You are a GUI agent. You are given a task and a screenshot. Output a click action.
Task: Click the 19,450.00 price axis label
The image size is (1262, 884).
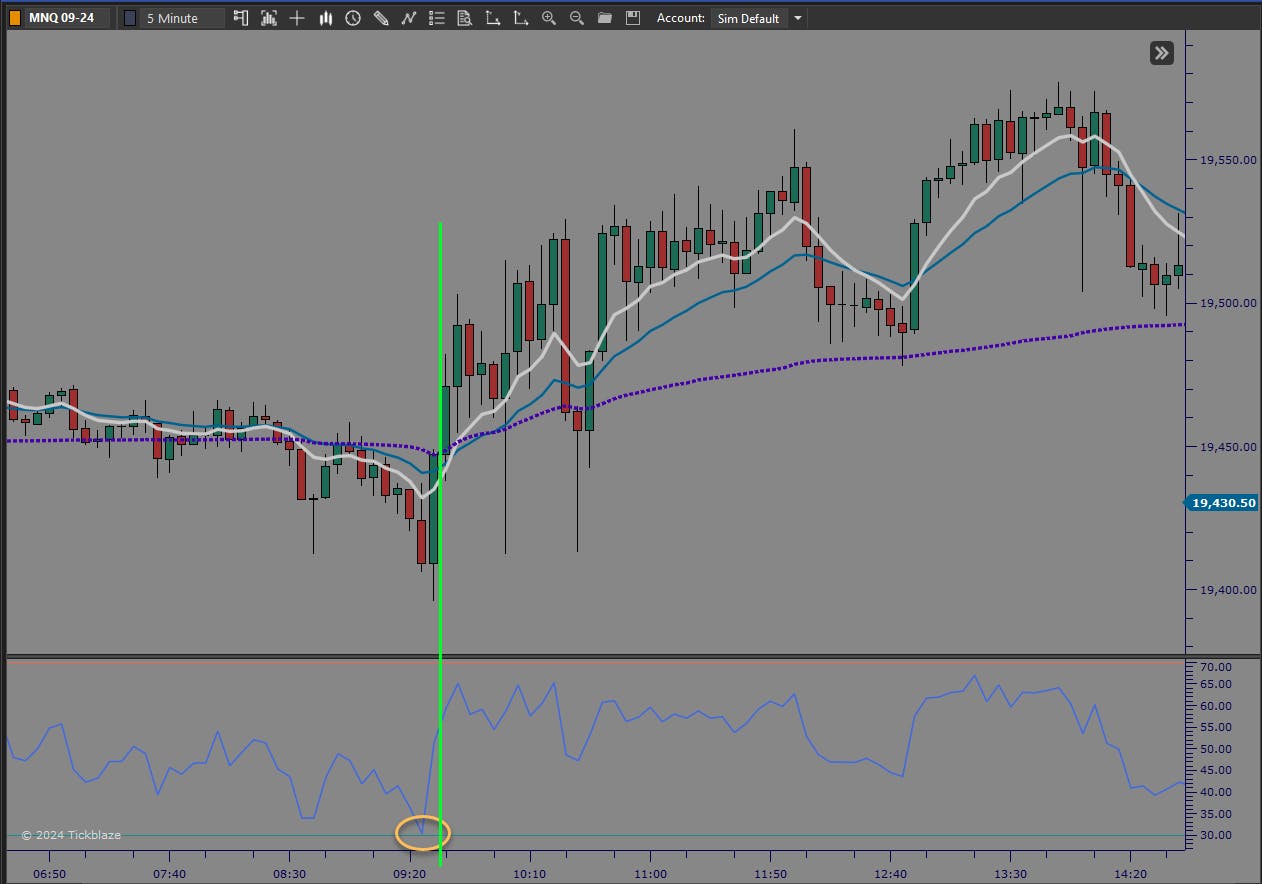click(x=1226, y=447)
